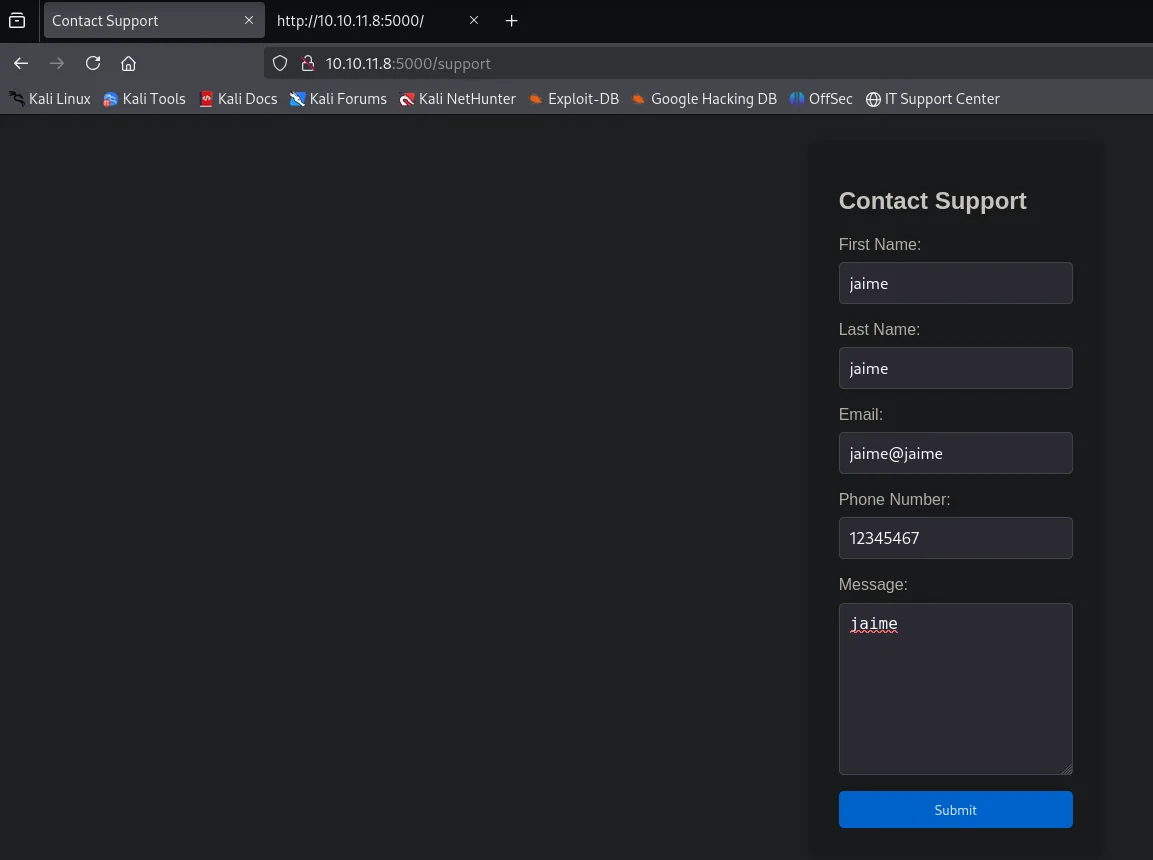The height and width of the screenshot is (860, 1153).
Task: Click the Message label
Action: tap(873, 584)
